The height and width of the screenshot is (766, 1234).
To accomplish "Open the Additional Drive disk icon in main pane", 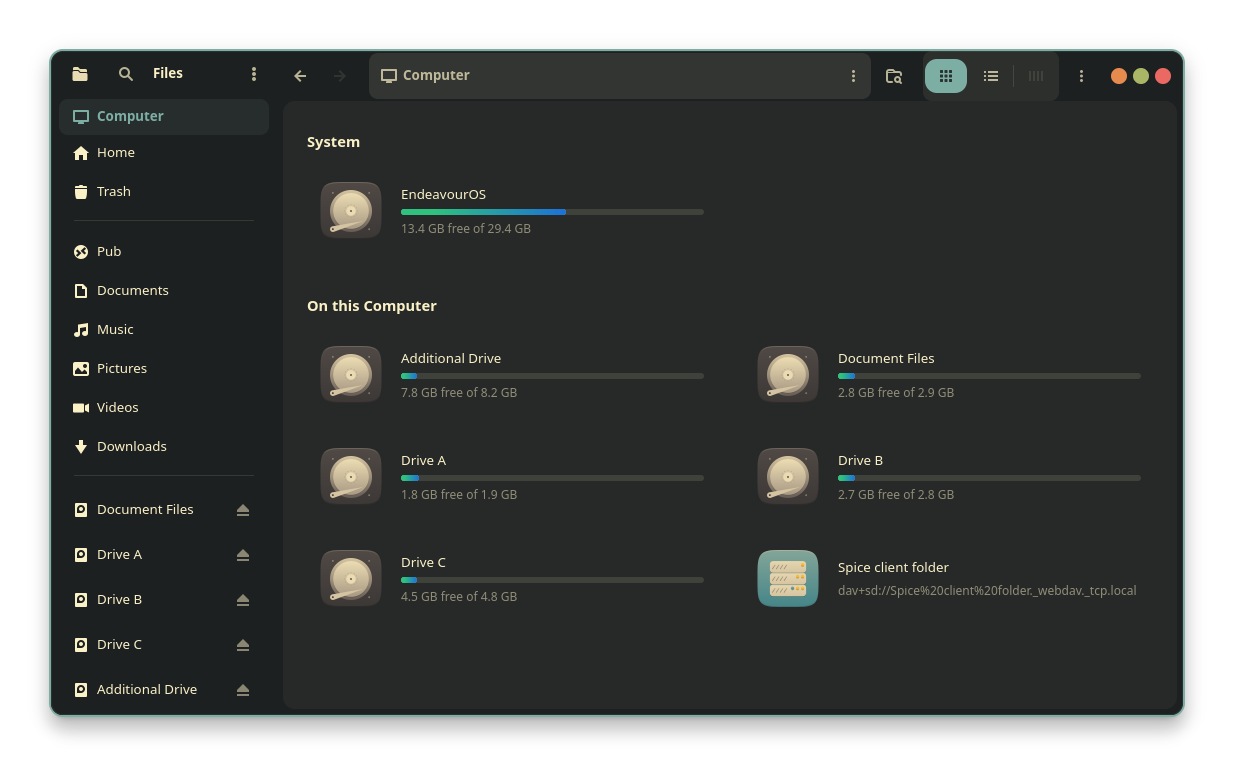I will coord(351,374).
